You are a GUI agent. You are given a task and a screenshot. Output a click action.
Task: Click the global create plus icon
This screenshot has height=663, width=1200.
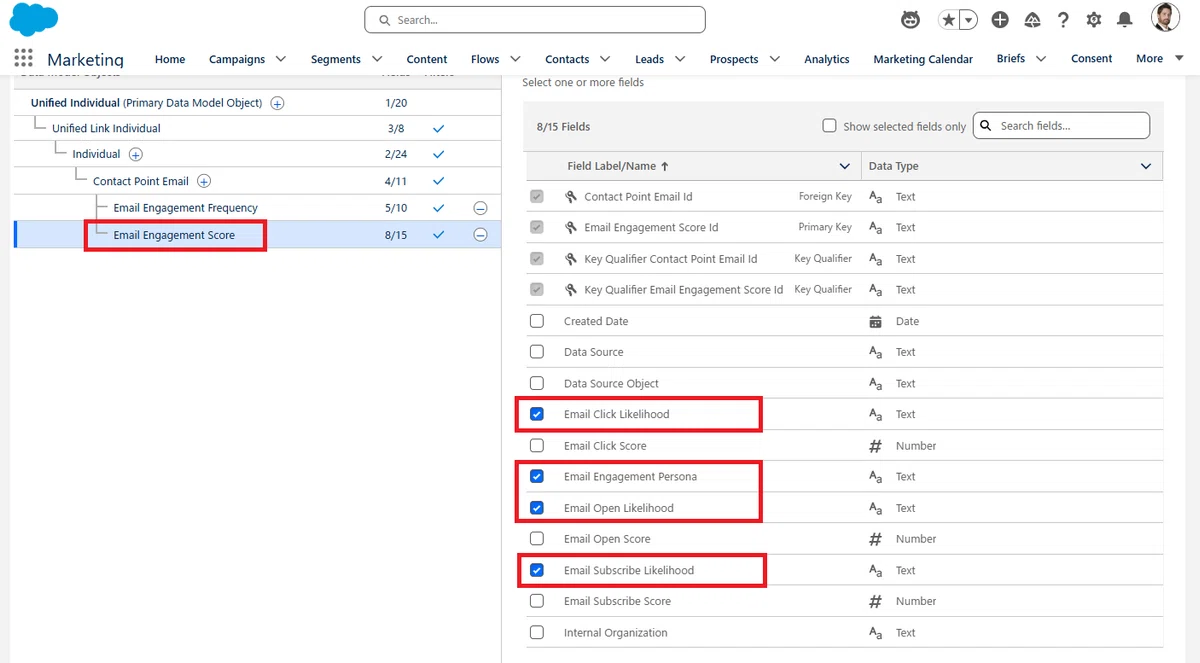pyautogui.click(x=1001, y=20)
